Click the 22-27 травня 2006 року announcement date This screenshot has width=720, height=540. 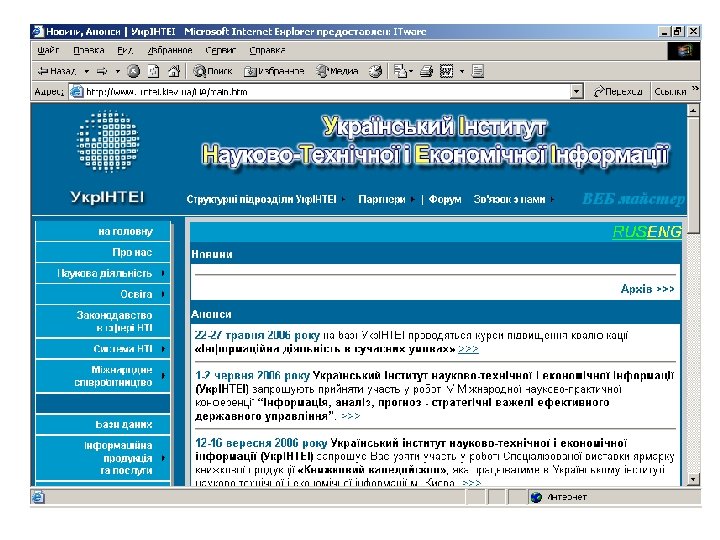point(257,335)
